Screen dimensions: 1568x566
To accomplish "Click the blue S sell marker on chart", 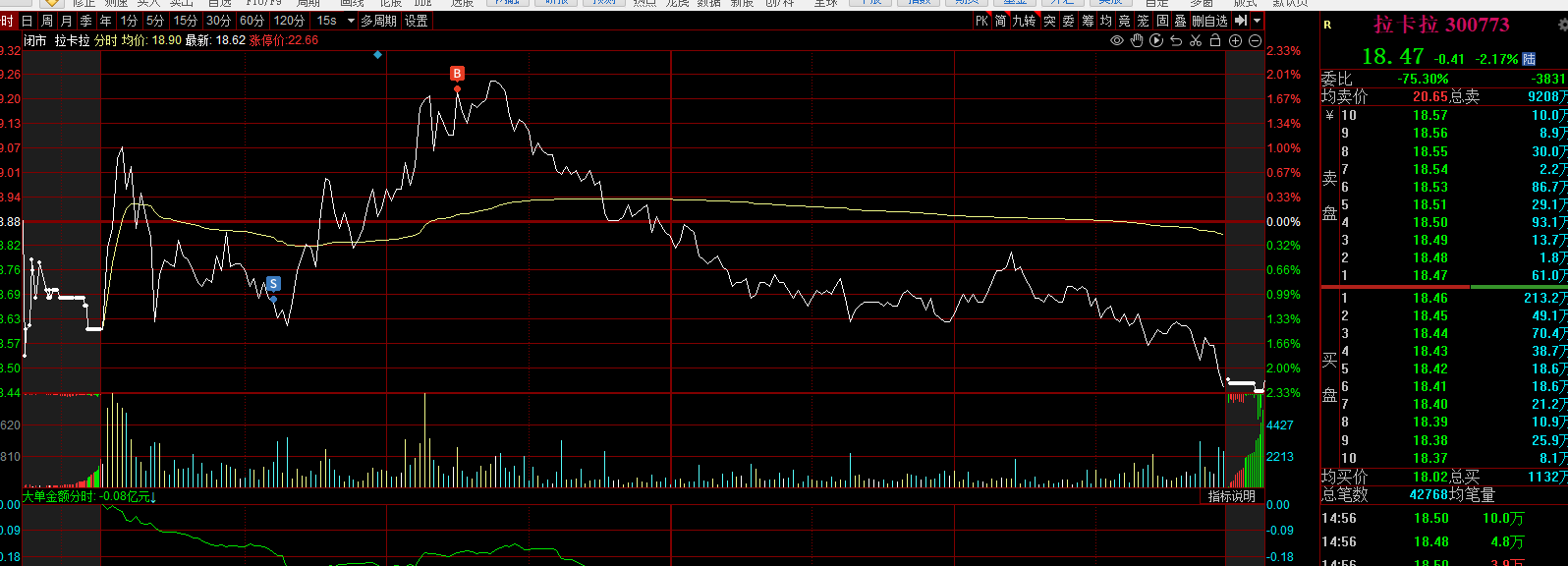I will pyautogui.click(x=273, y=284).
